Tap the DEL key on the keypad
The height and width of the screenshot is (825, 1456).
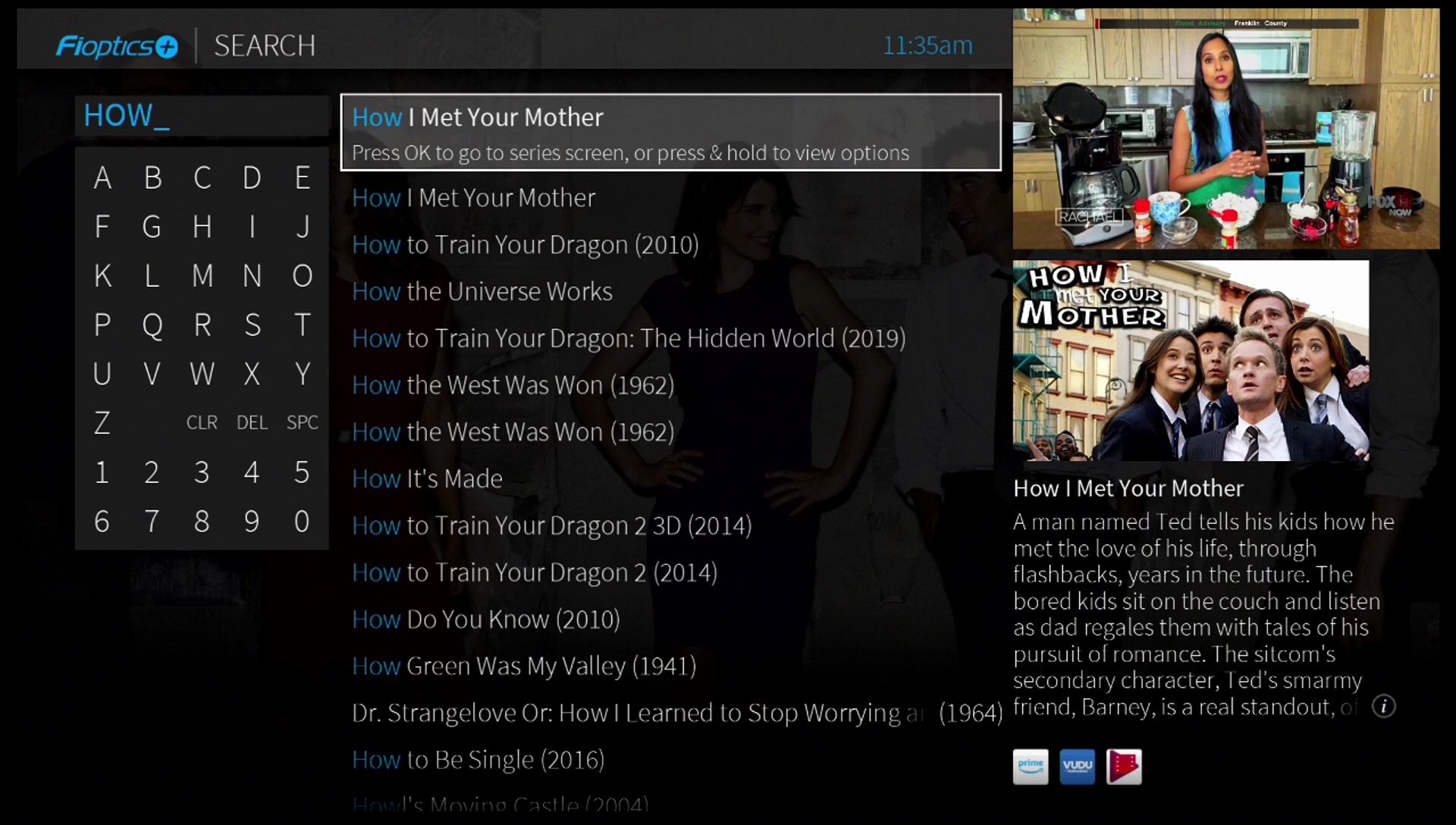pos(252,422)
